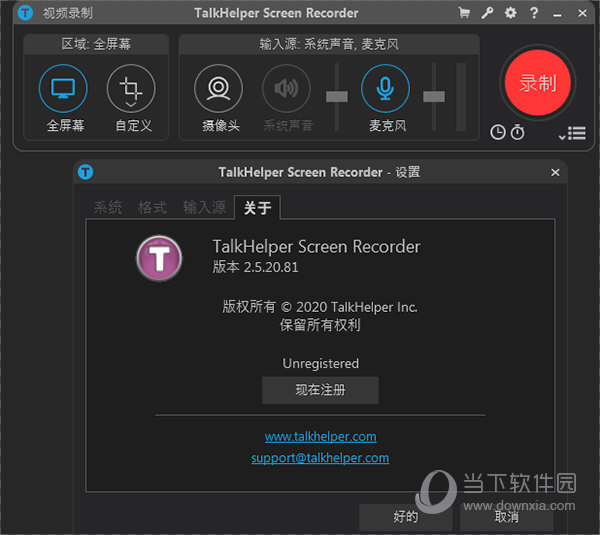Toggle microphone recording input
The height and width of the screenshot is (535, 600).
(x=385, y=88)
